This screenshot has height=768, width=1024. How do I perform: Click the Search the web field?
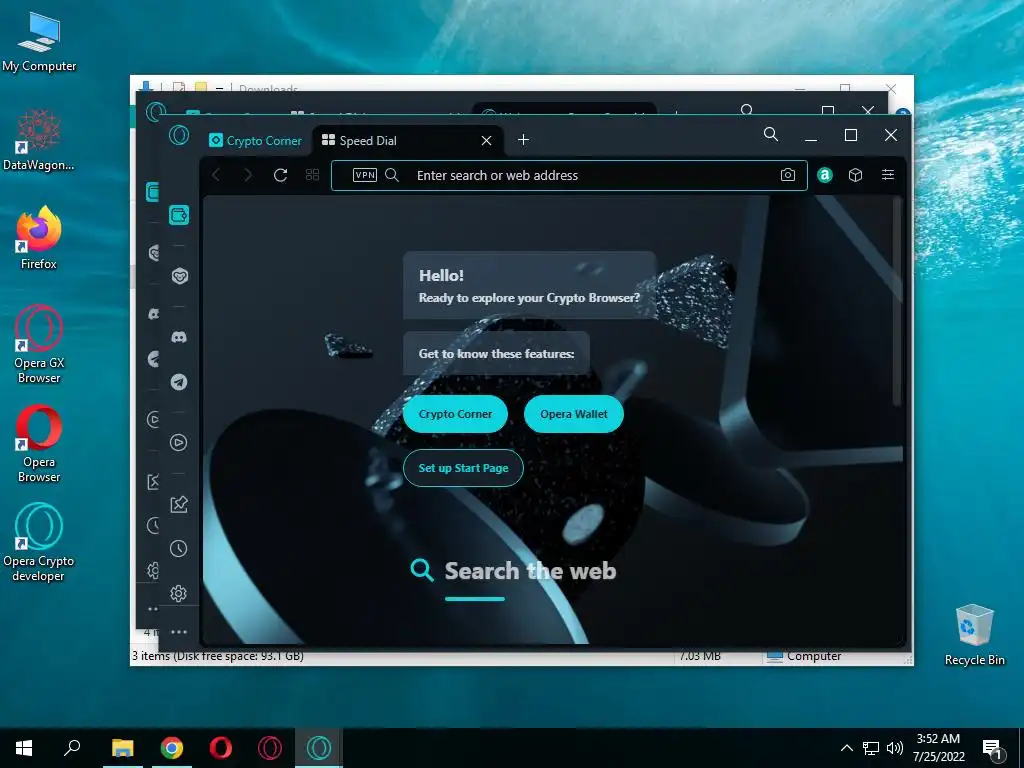530,571
